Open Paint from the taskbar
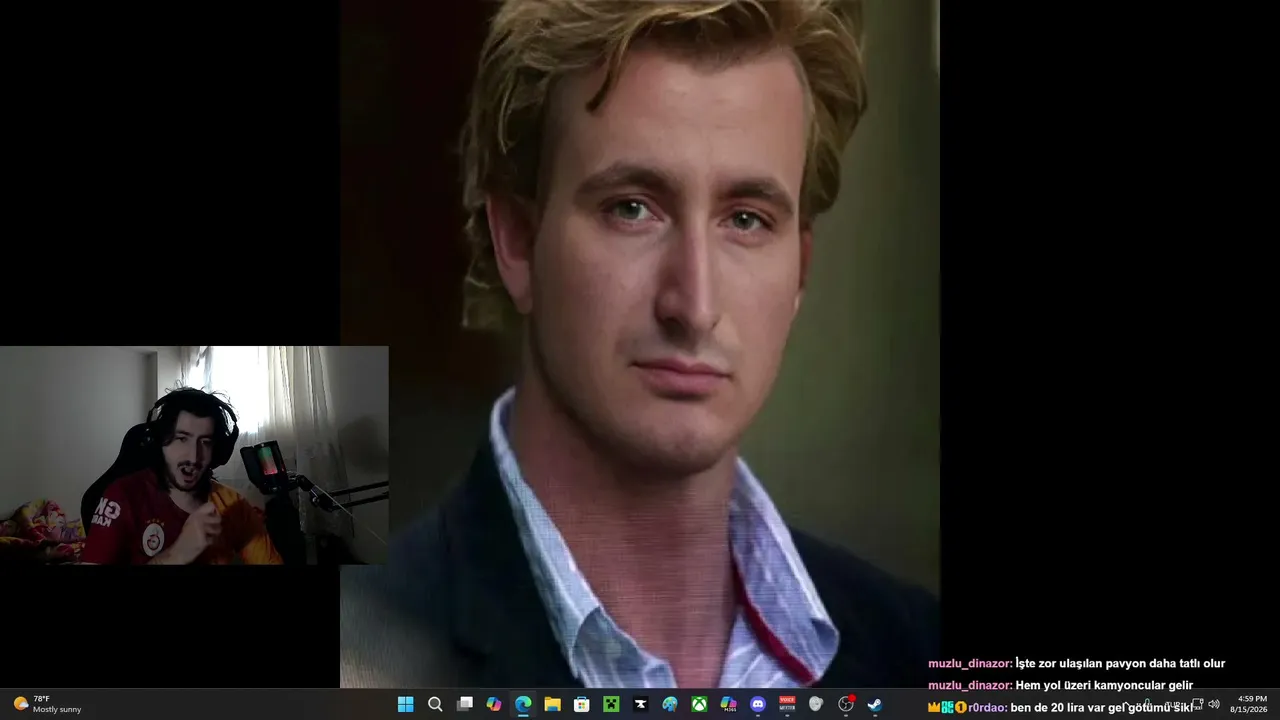 coord(669,704)
